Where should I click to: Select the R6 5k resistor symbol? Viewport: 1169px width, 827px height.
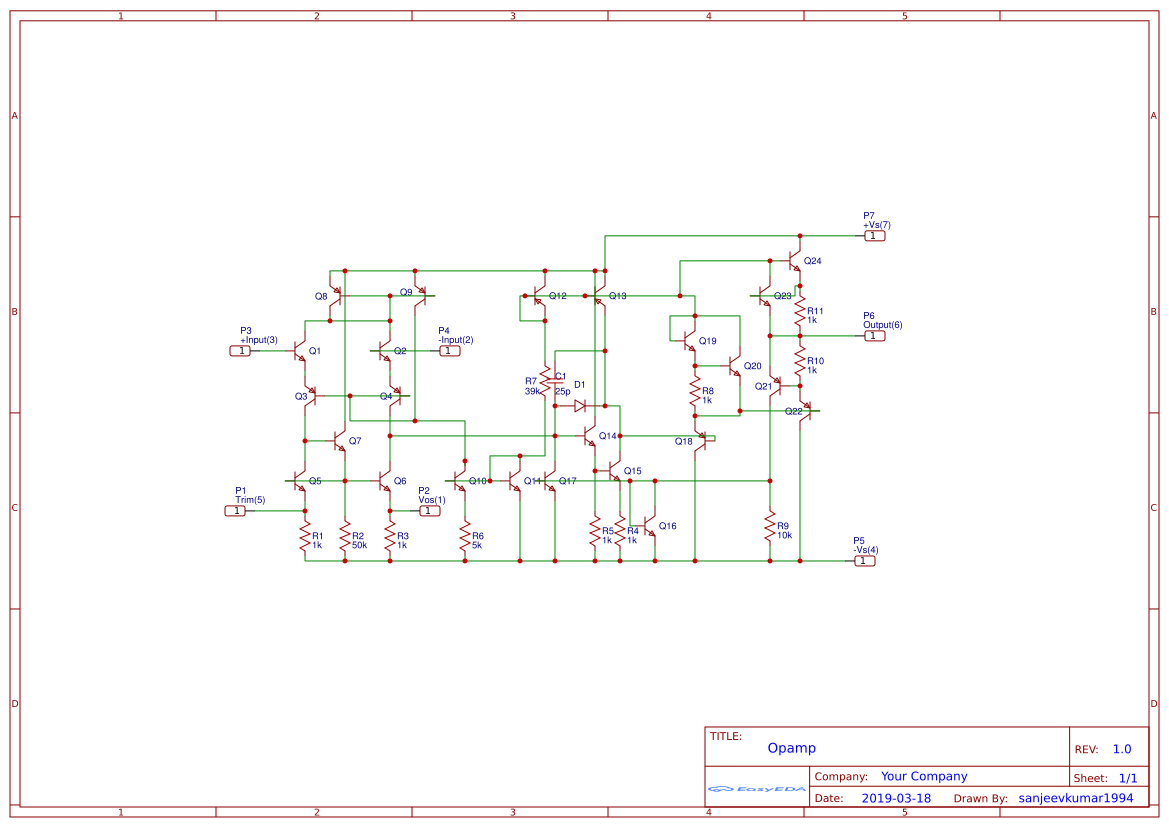click(464, 536)
